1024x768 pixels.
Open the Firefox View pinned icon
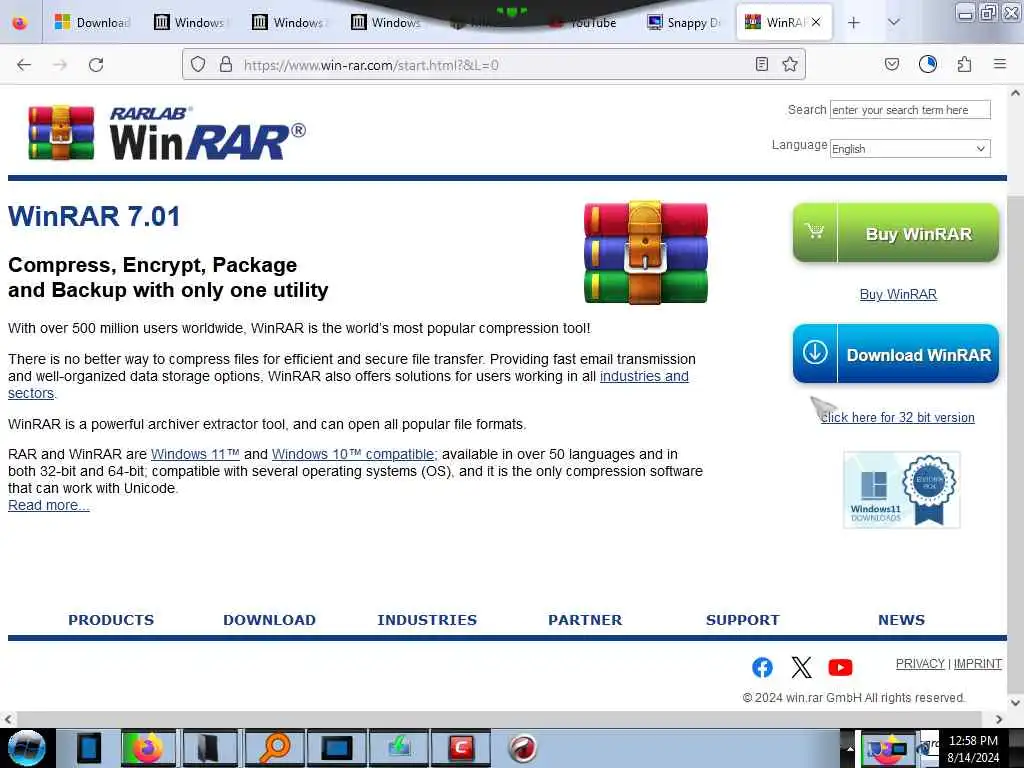(20, 23)
